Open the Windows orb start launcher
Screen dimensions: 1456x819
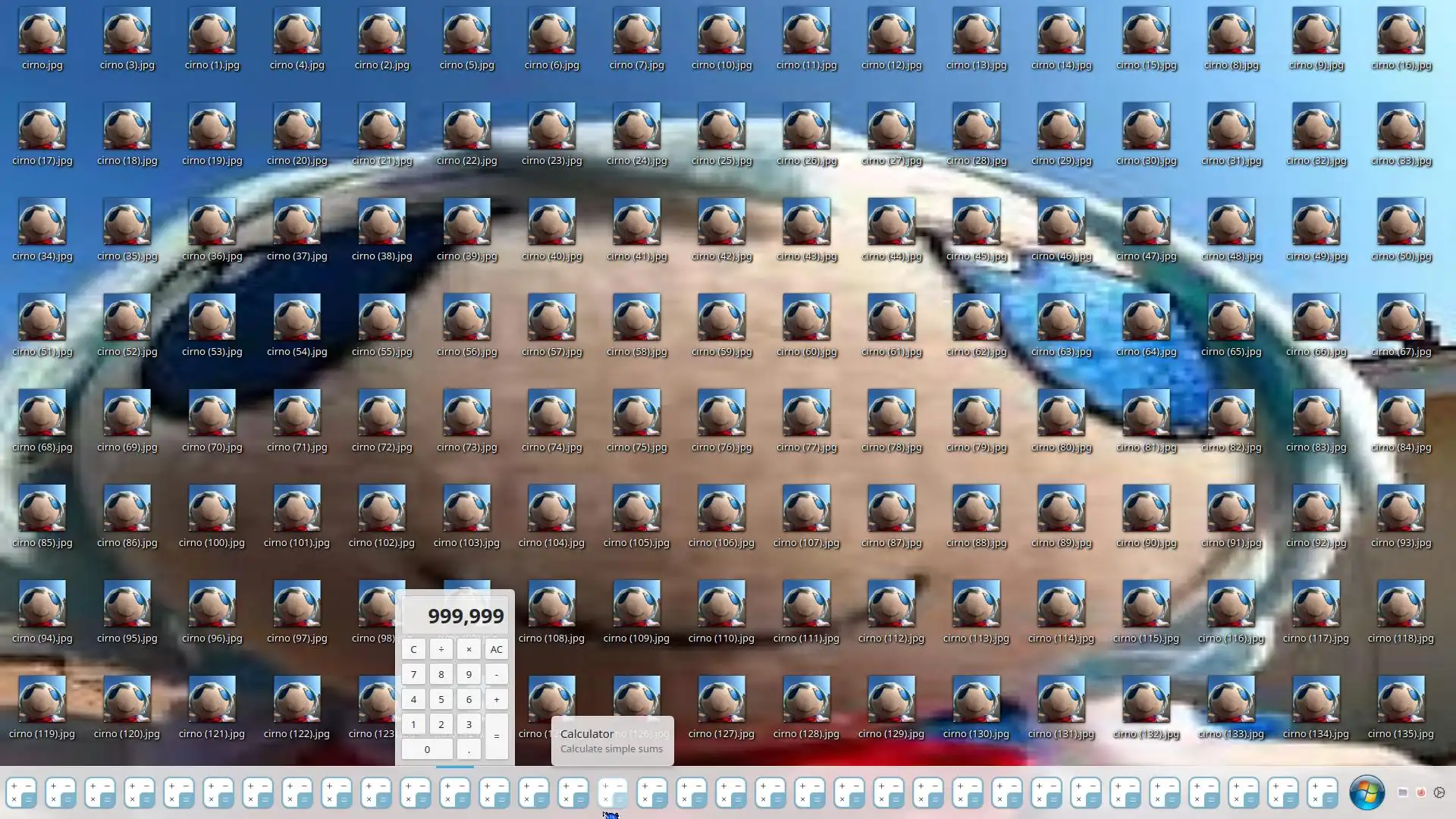[x=1367, y=792]
